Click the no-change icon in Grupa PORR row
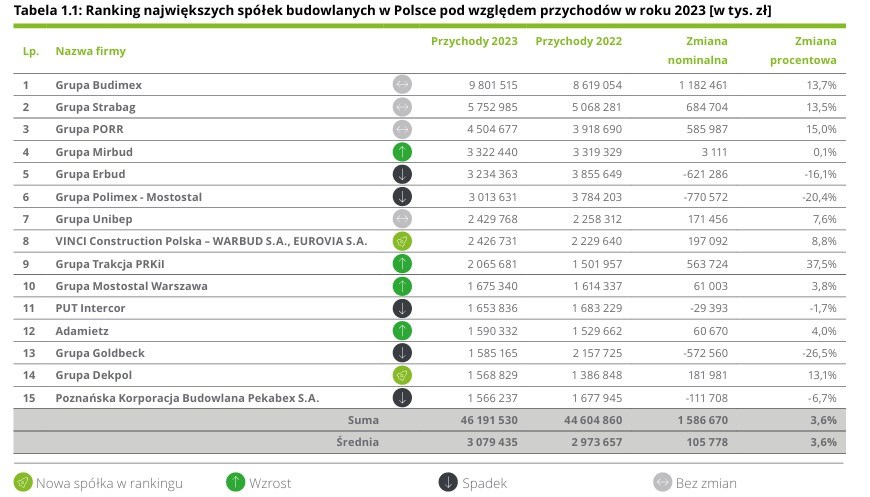Screen dimensions: 870x497 [x=402, y=129]
